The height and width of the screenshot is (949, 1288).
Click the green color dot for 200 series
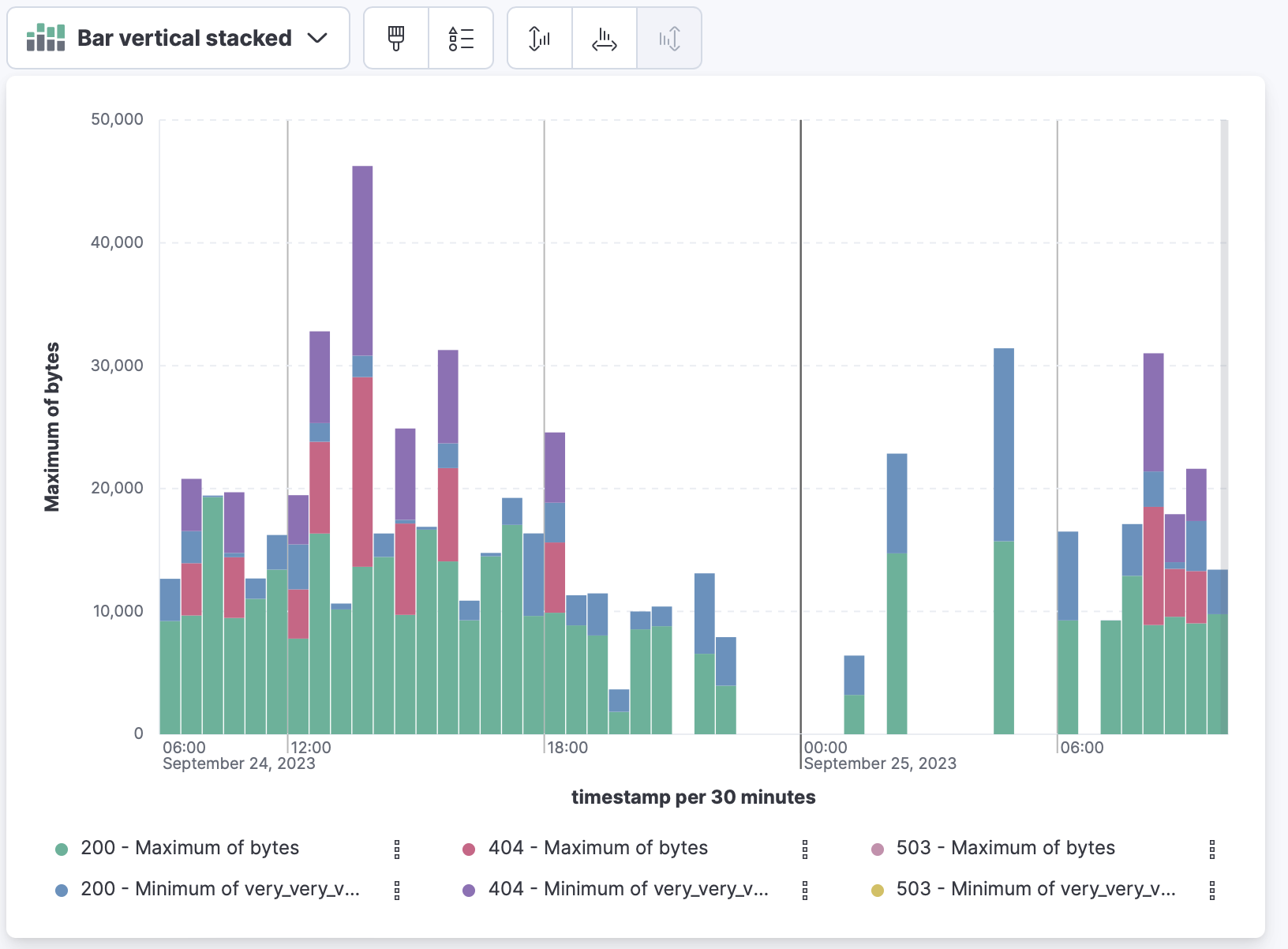tap(61, 848)
